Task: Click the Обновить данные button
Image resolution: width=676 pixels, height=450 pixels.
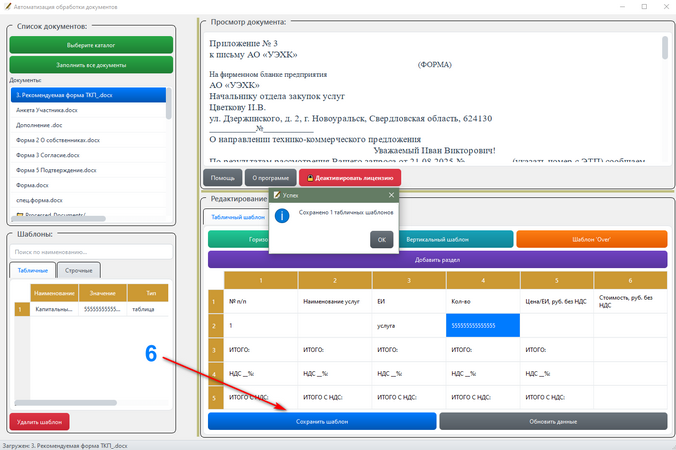Action: point(553,422)
